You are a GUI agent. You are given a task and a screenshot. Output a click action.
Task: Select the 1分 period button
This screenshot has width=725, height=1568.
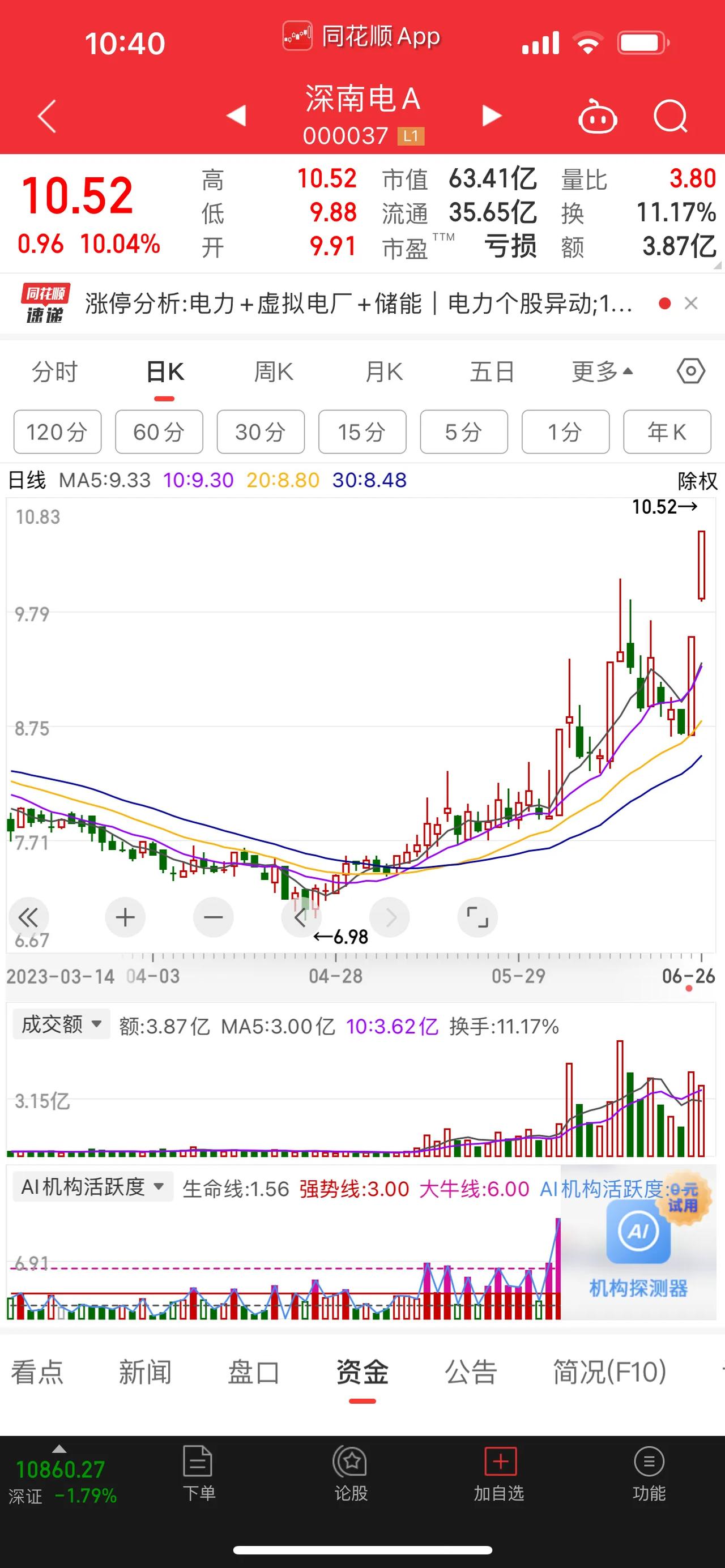tap(565, 431)
